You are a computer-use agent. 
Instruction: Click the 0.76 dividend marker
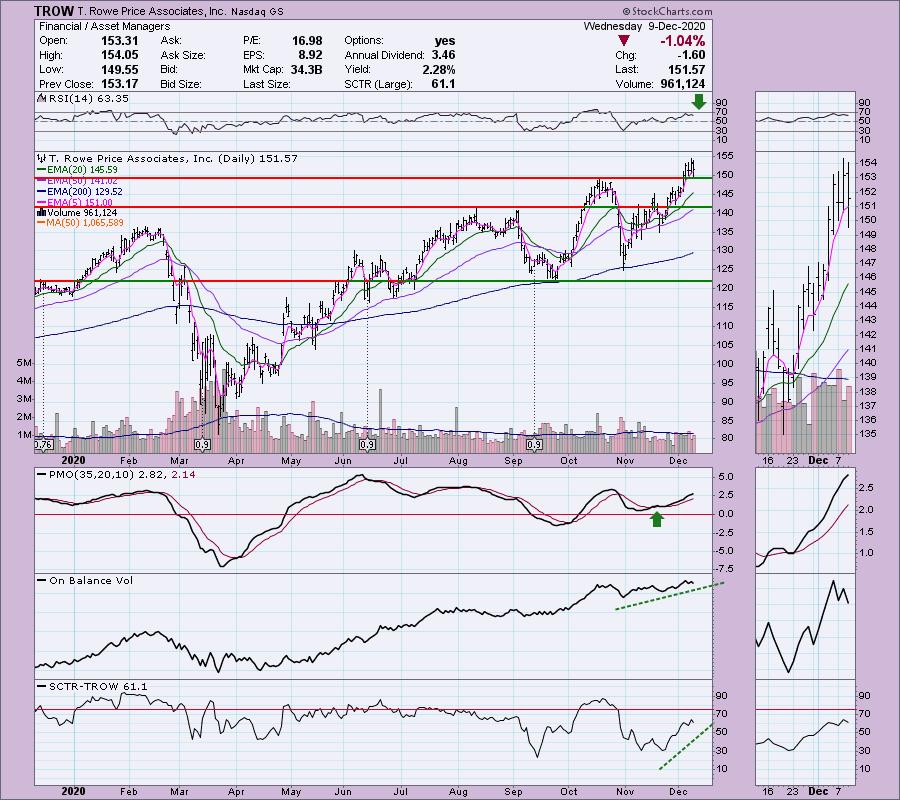point(44,444)
